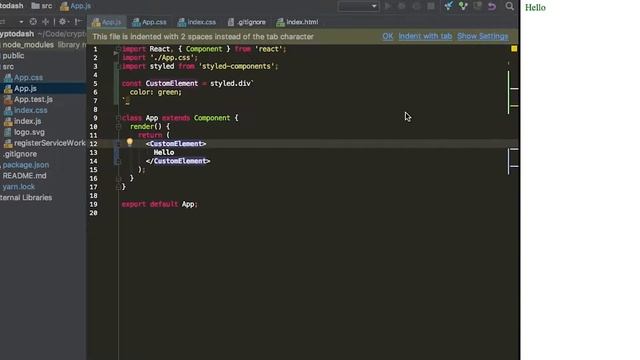640x360 pixels.
Task: Click the green Hello text in browser
Action: point(535,7)
